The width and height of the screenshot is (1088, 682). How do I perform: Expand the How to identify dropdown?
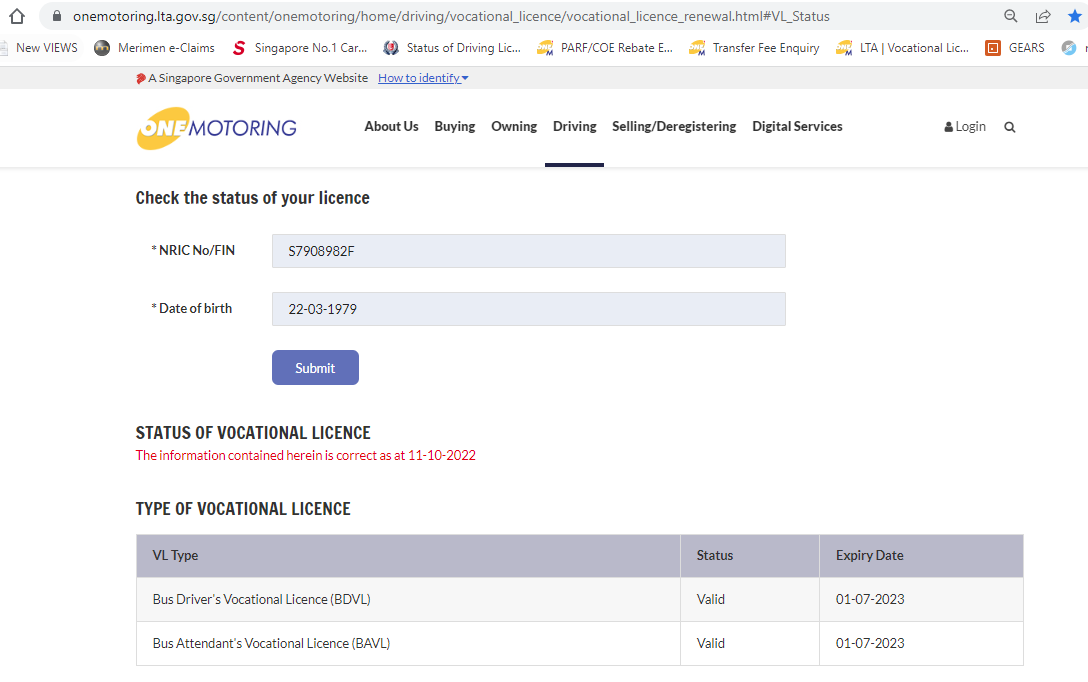423,78
